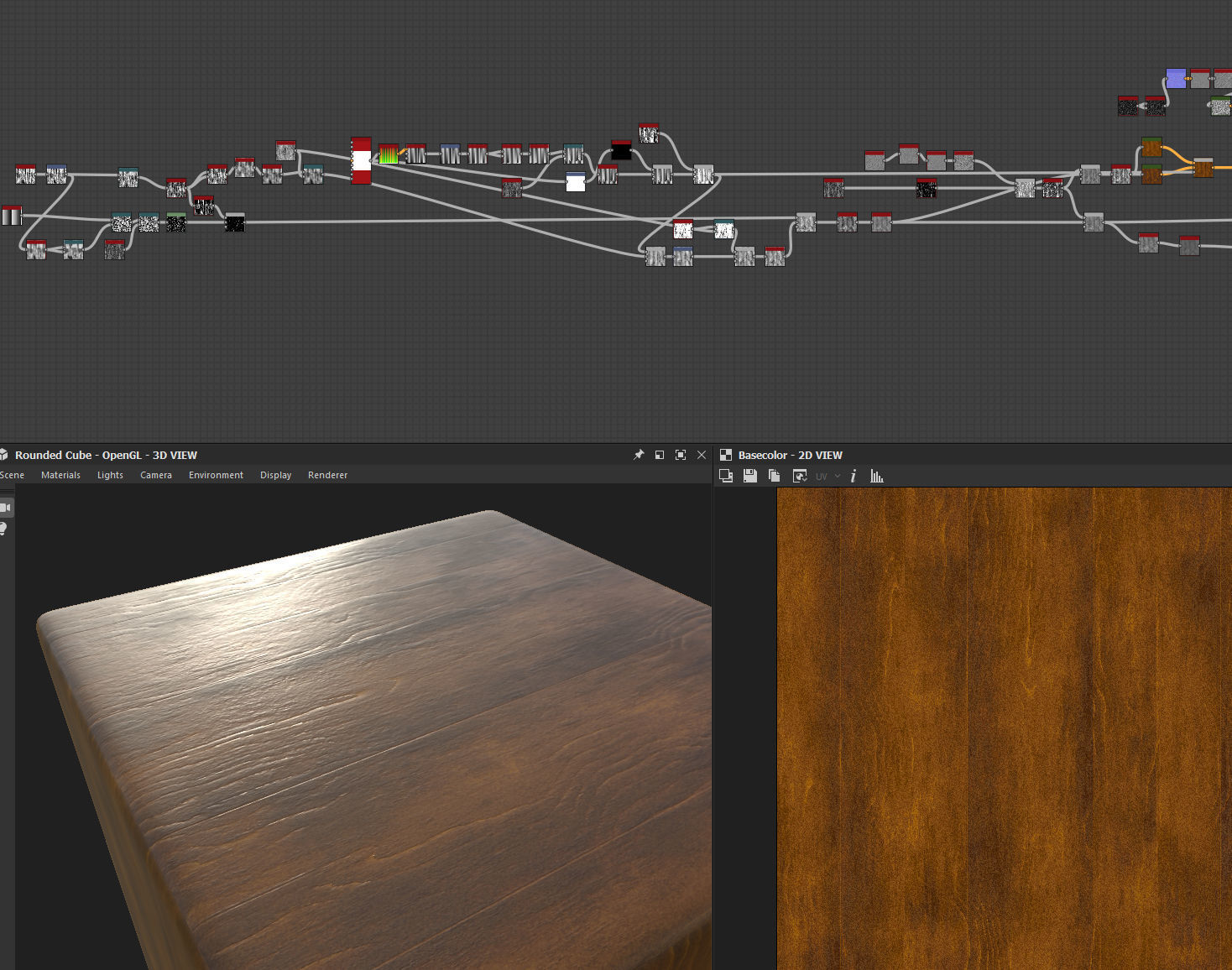Screen dimensions: 1232x970
Task: Pin the 3D view panel
Action: pos(639,455)
